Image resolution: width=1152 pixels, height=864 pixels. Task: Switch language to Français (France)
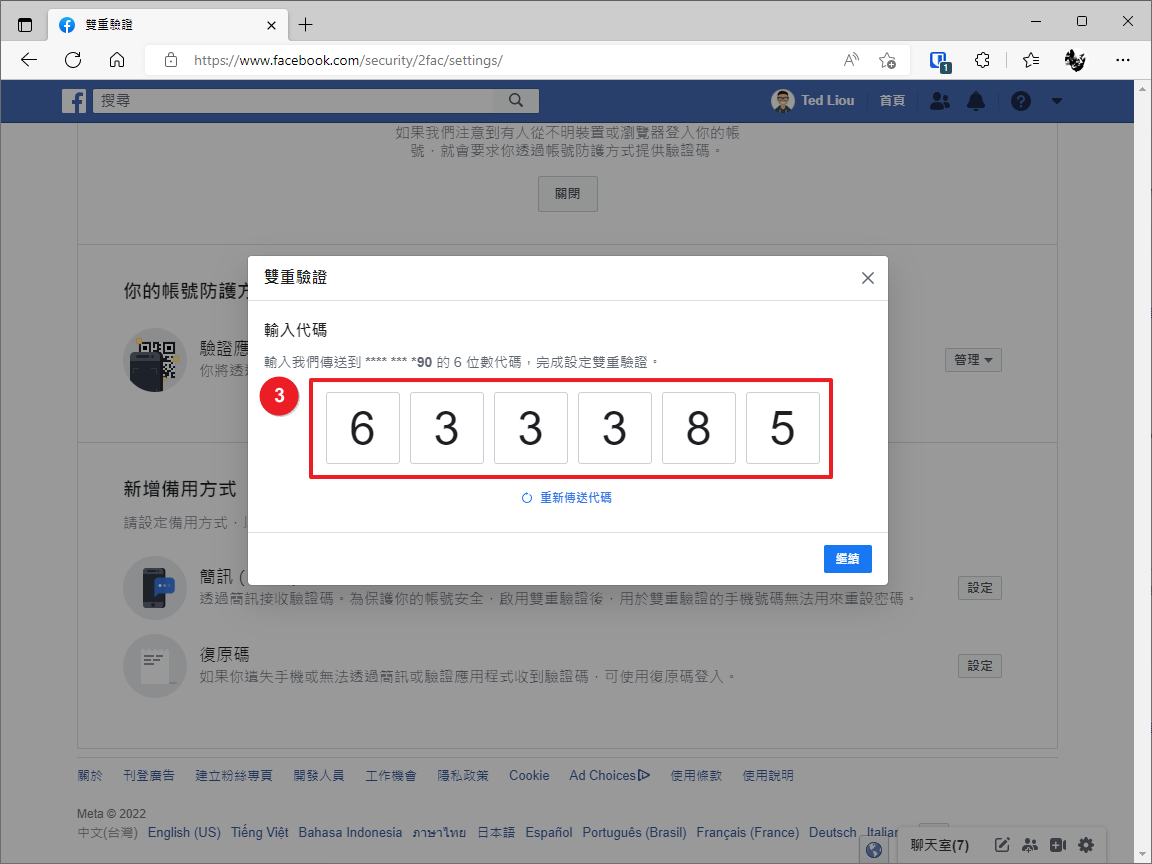click(x=747, y=832)
